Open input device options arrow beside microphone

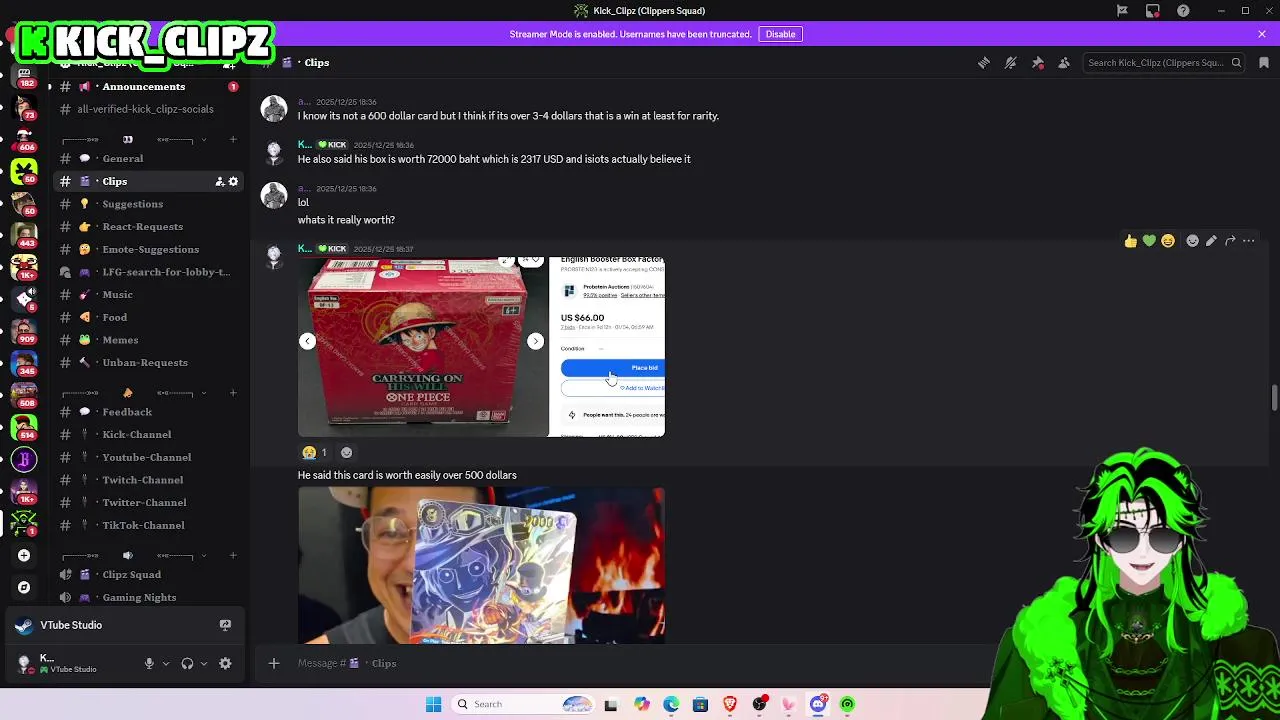(166, 663)
